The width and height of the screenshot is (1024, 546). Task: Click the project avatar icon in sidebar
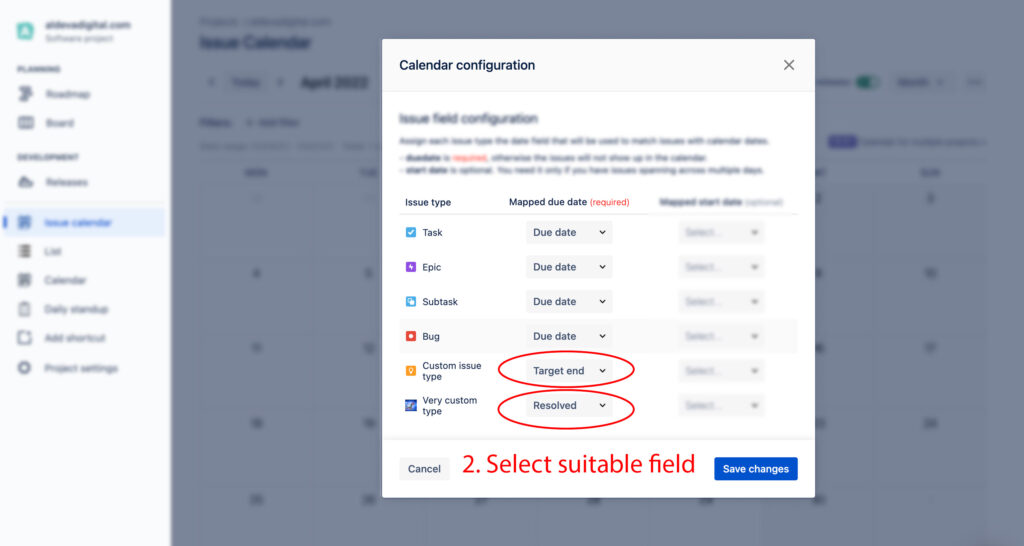coord(25,31)
